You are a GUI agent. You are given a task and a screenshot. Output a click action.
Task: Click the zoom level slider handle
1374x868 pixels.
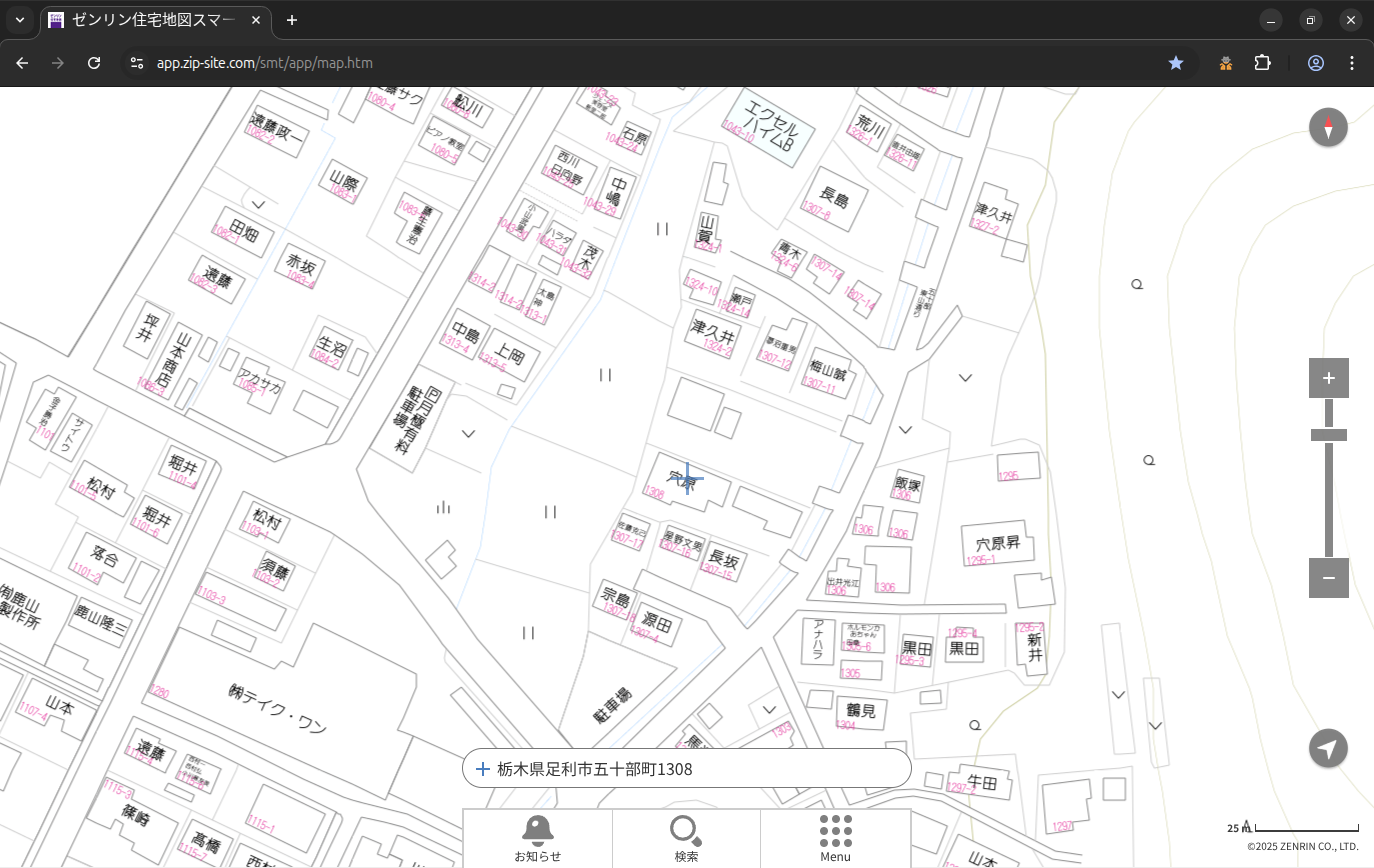[x=1328, y=435]
